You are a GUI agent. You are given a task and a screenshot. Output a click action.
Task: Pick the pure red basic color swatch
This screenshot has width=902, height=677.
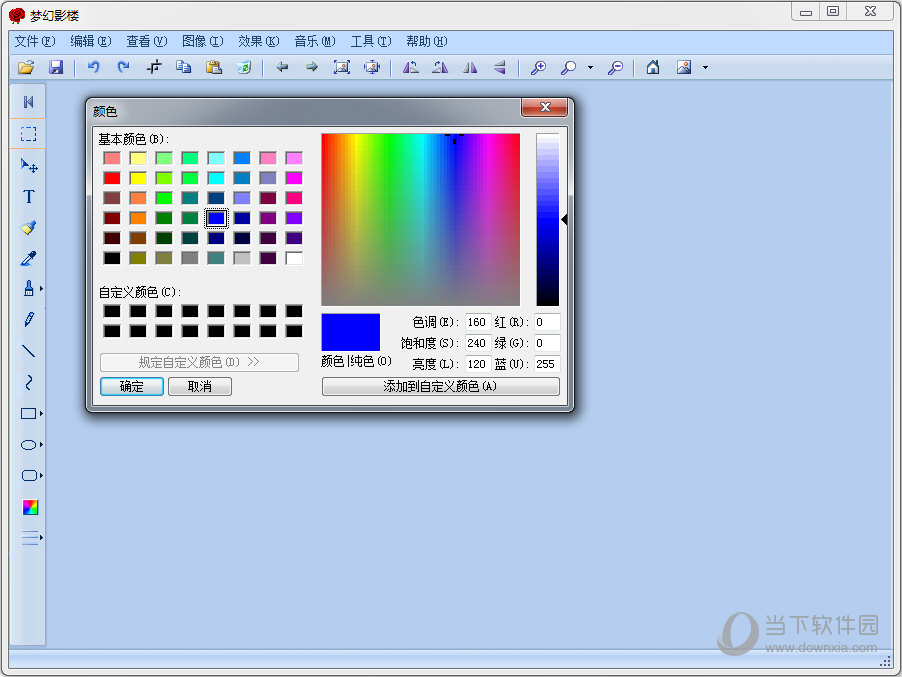[112, 178]
